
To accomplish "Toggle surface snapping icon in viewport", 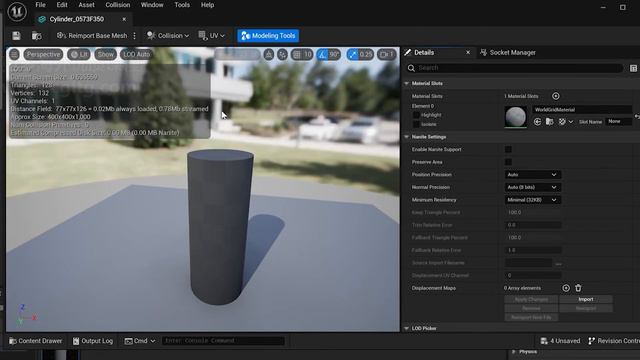I will 269,54.
